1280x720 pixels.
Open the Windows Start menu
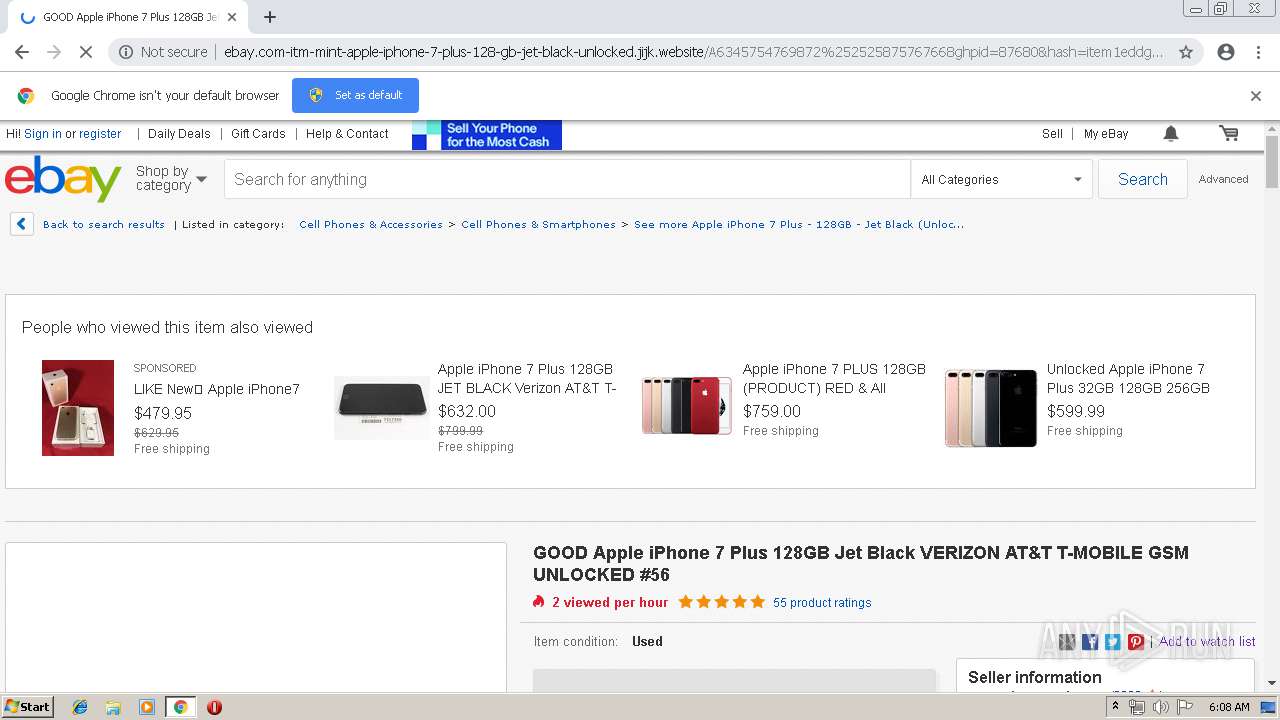[28, 706]
